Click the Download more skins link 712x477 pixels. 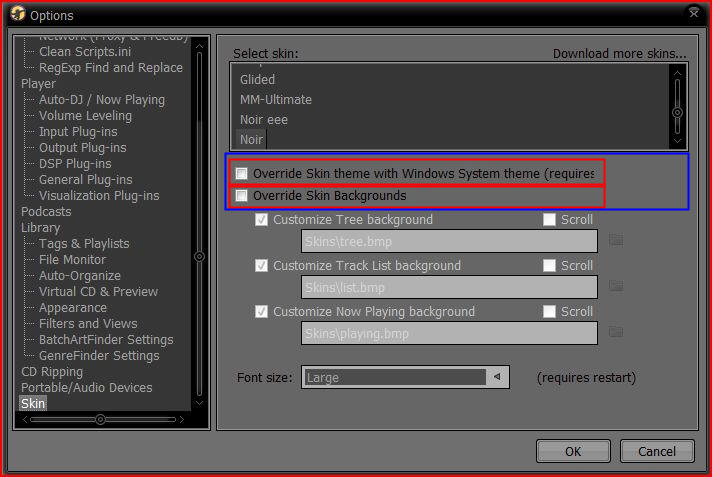(x=619, y=53)
